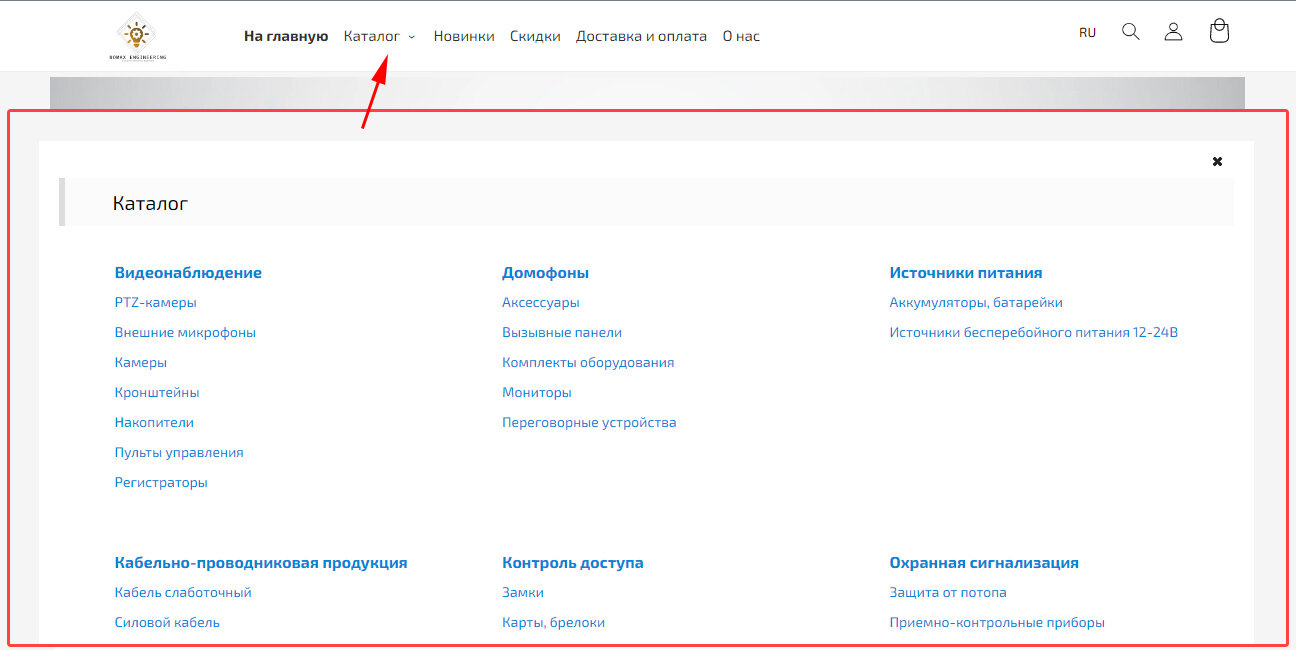This screenshot has width=1296, height=650.
Task: Open the О нас page
Action: [x=741, y=36]
